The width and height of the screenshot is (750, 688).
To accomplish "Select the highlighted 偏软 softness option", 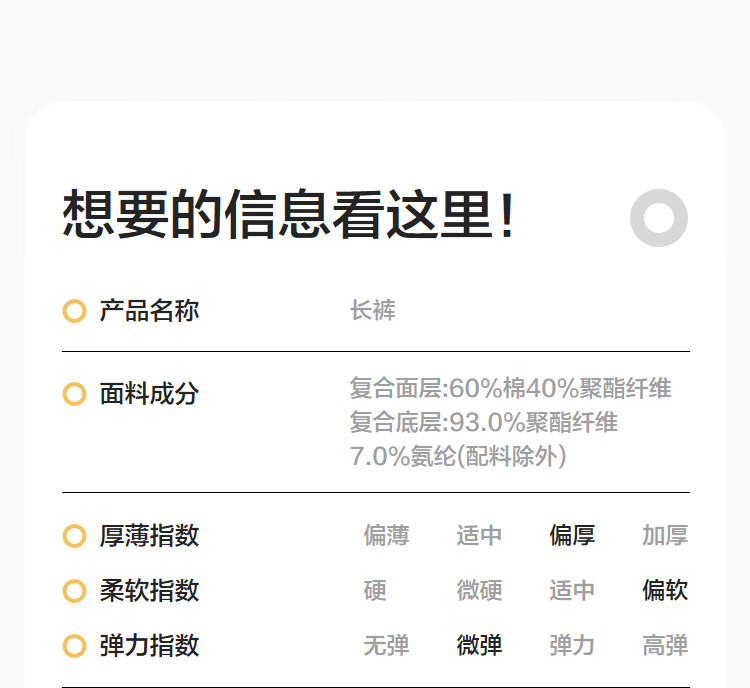I will click(x=665, y=590).
